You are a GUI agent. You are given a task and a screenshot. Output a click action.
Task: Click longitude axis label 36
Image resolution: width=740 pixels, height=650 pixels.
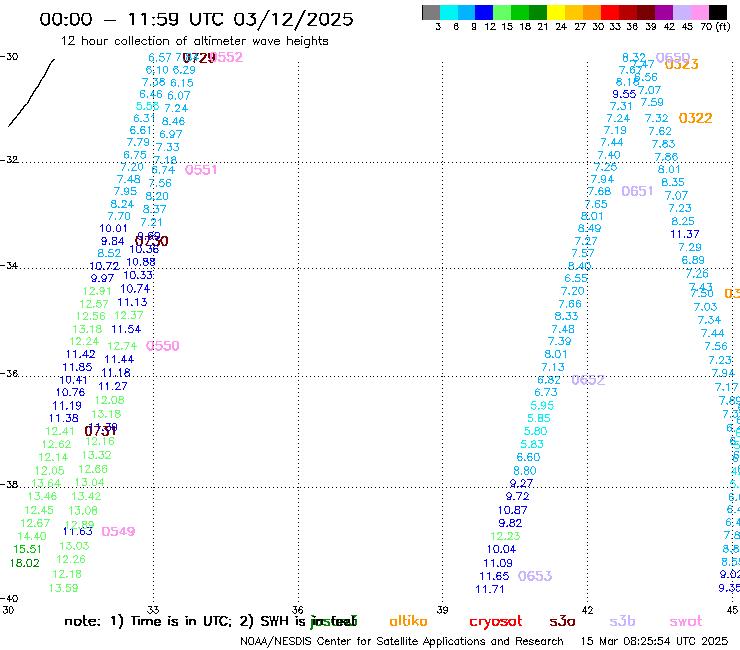298,610
